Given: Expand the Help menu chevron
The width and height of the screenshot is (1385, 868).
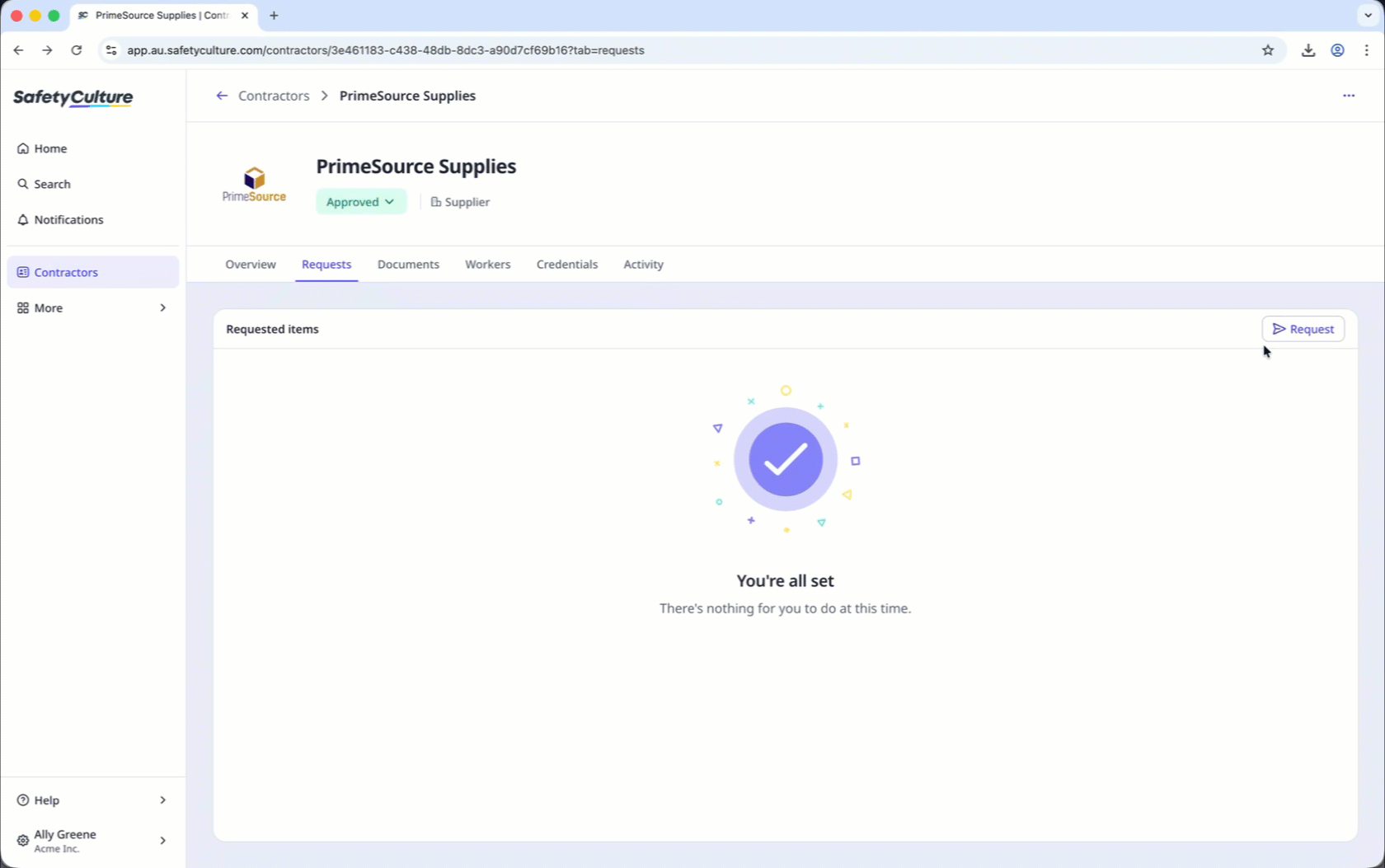Looking at the screenshot, I should (162, 800).
